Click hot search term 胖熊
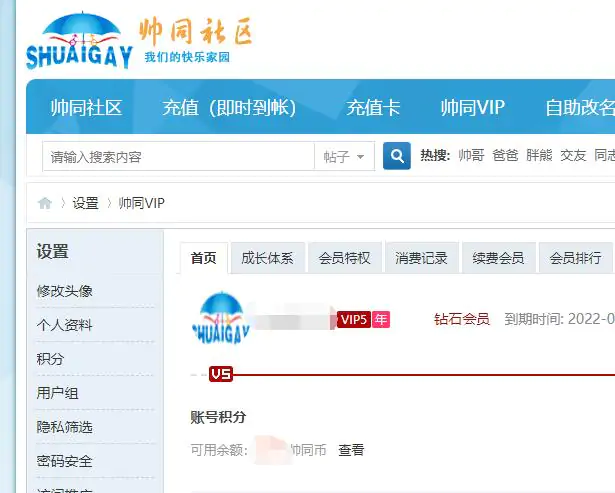615x493 pixels. [x=539, y=156]
